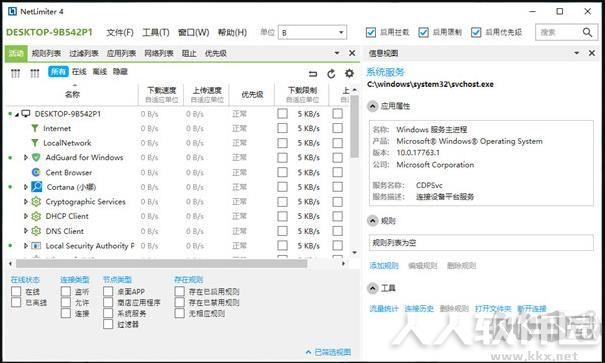Viewport: 605px width, 363px height.
Task: Click the scroll-down arrow of the list
Action: [x=354, y=253]
